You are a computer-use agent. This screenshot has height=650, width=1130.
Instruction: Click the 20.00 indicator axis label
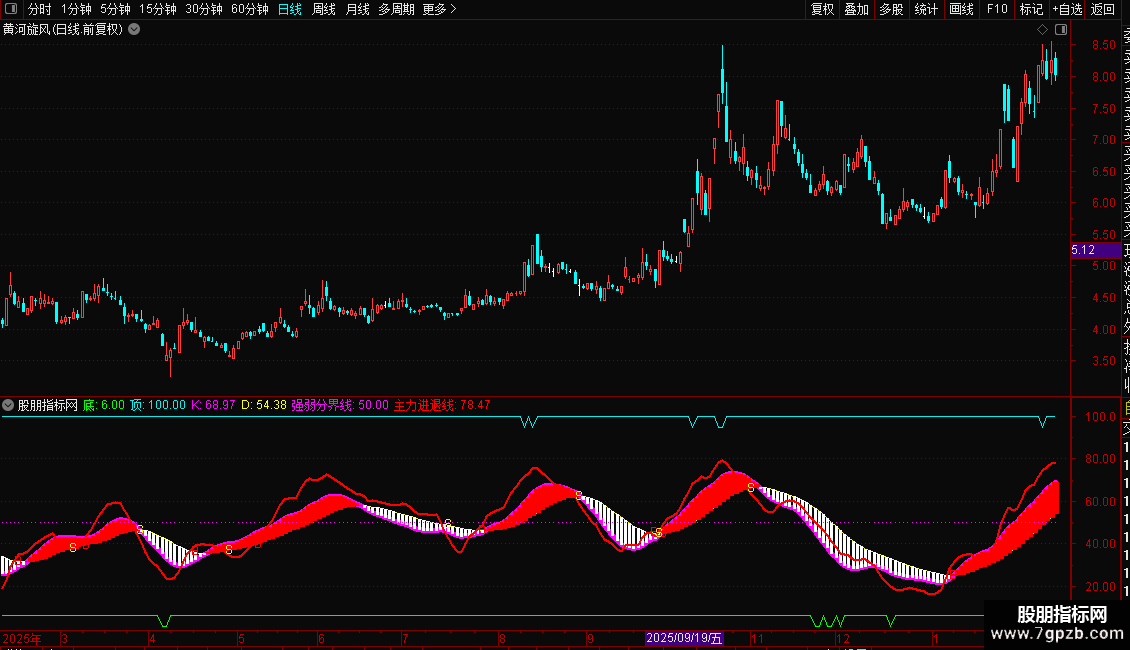(1100, 587)
